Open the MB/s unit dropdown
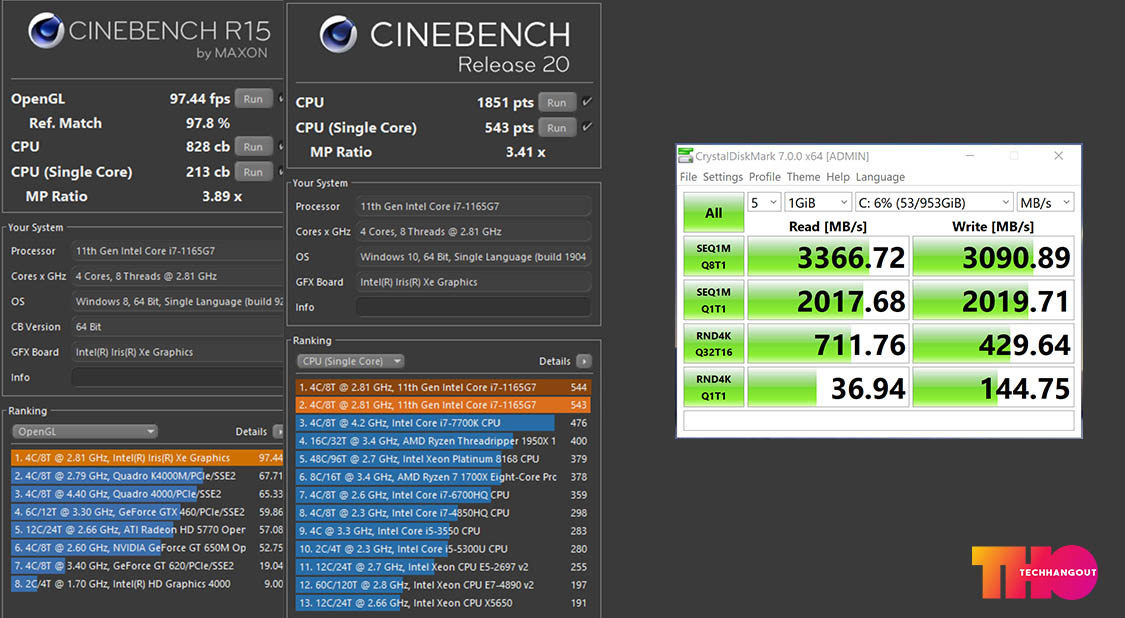The height and width of the screenshot is (618, 1125). point(1045,203)
